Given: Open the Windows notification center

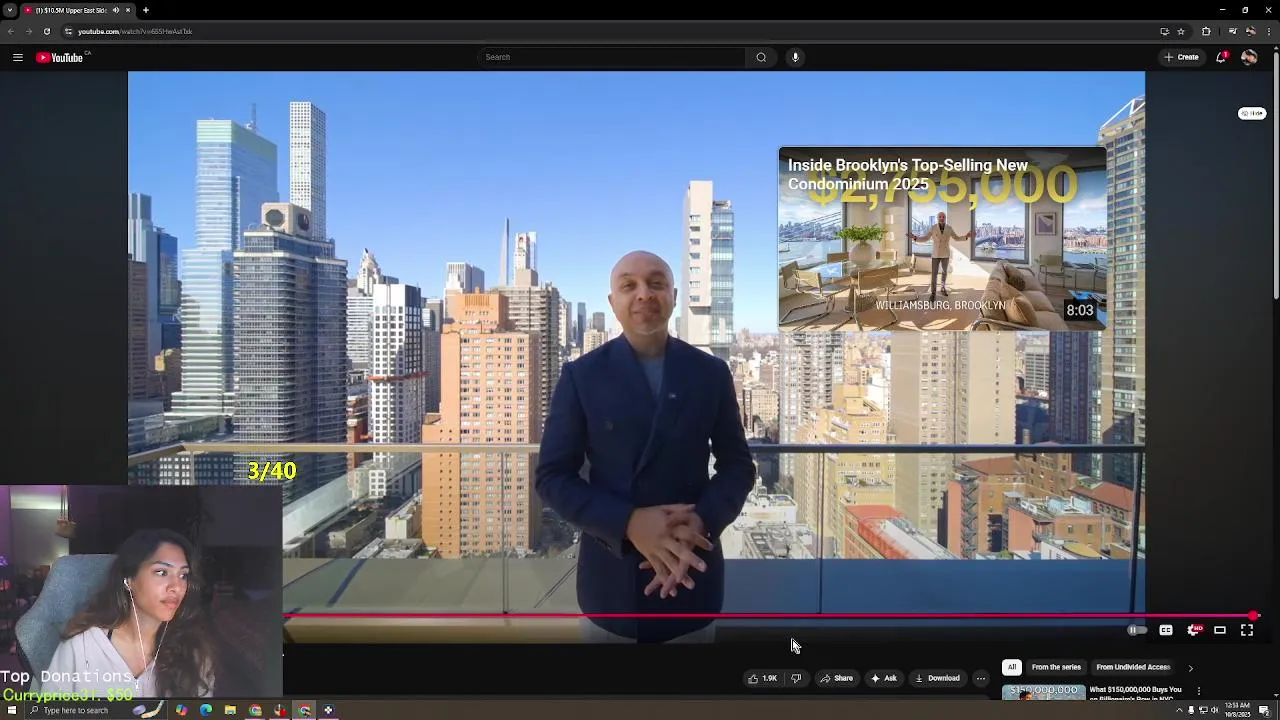Looking at the screenshot, I should pos(1264,710).
